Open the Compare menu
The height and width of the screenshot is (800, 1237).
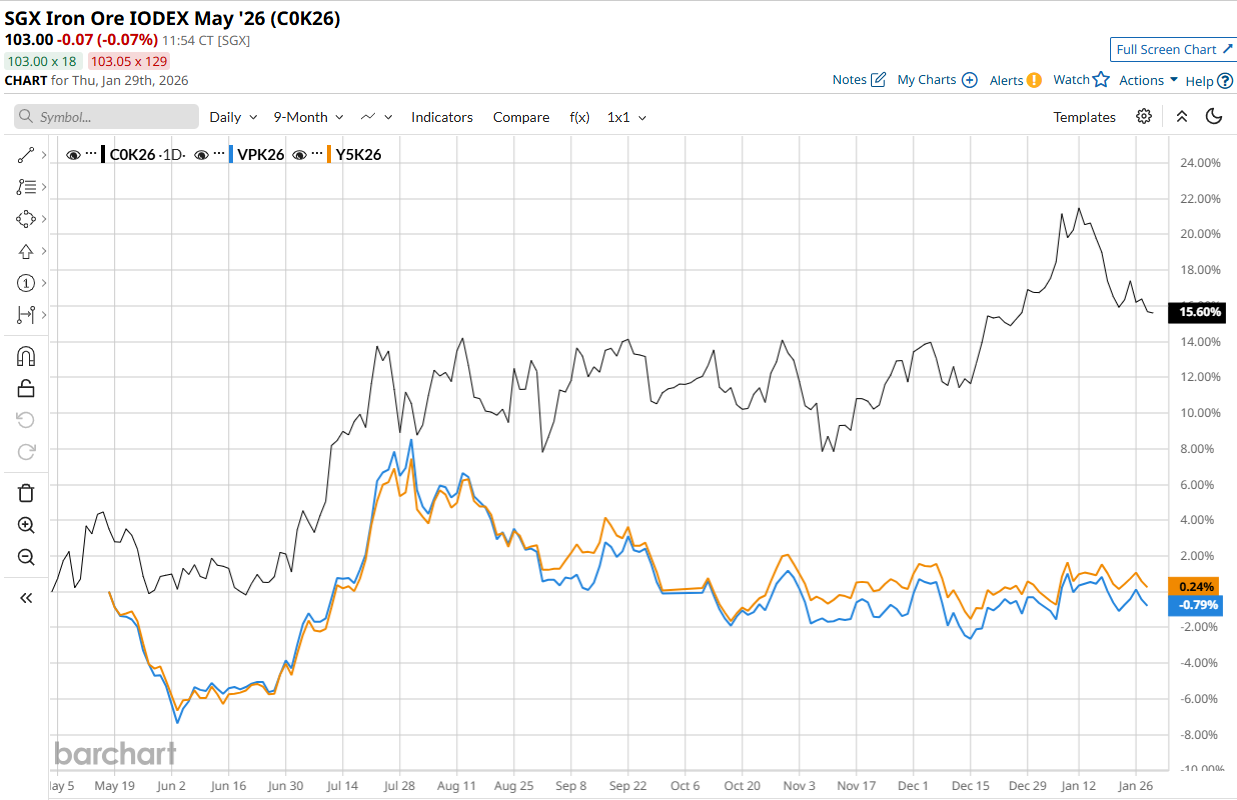pyautogui.click(x=521, y=117)
